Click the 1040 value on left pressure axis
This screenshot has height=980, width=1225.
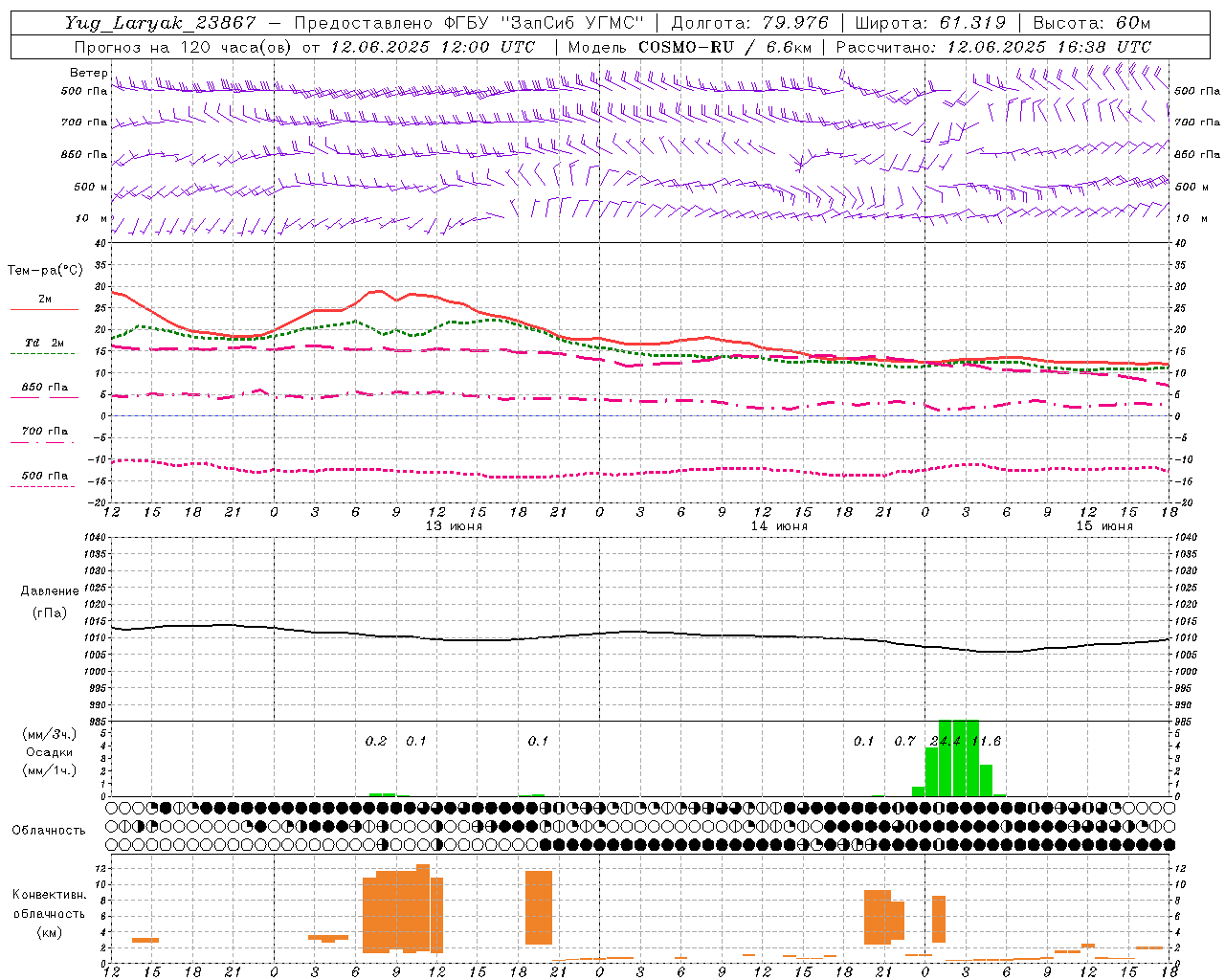(x=94, y=537)
